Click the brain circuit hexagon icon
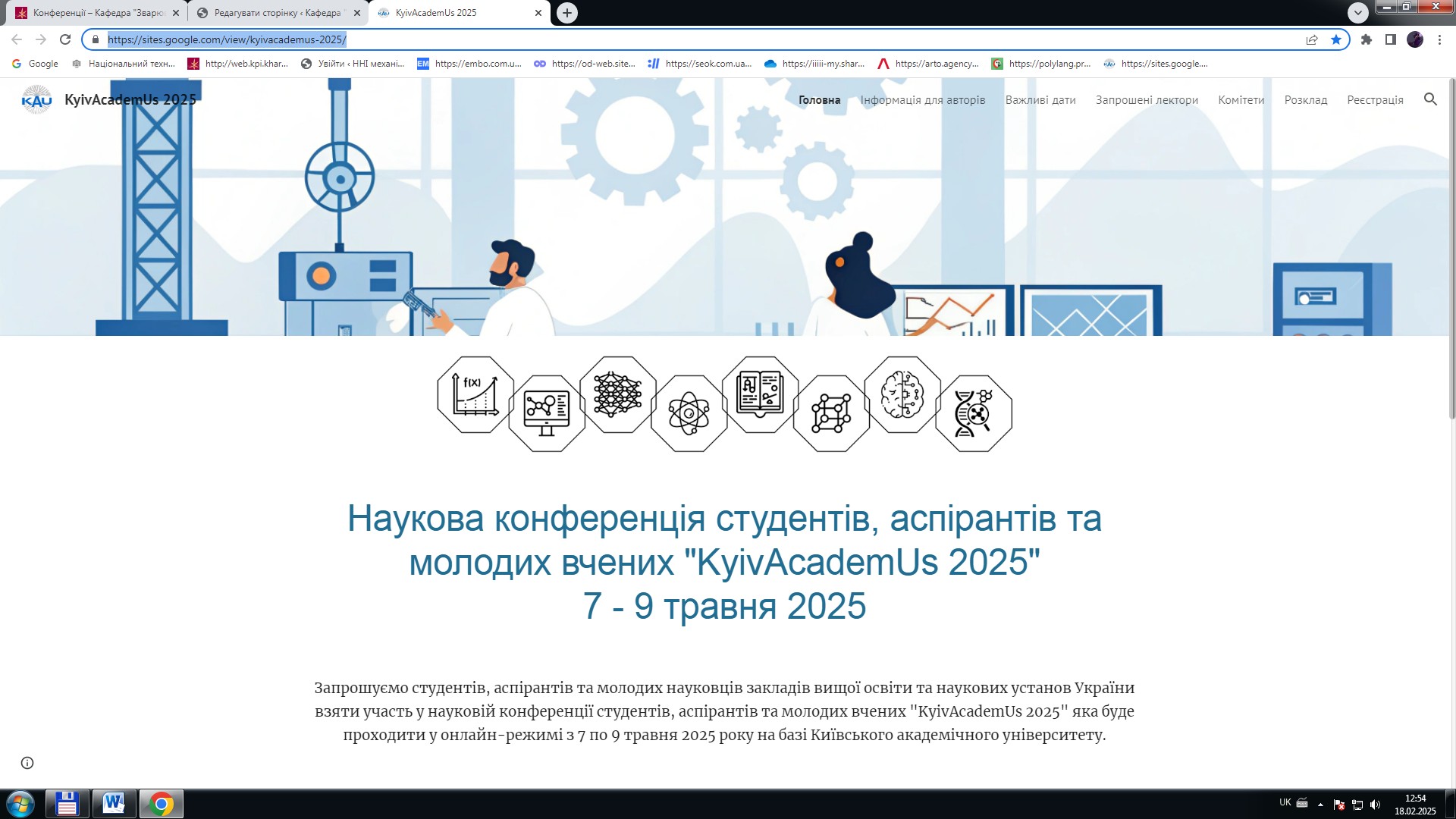 pyautogui.click(x=902, y=394)
